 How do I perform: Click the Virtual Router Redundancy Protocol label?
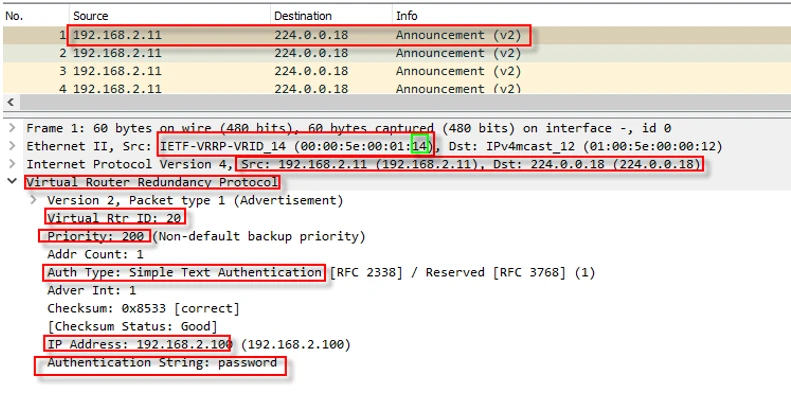click(152, 182)
